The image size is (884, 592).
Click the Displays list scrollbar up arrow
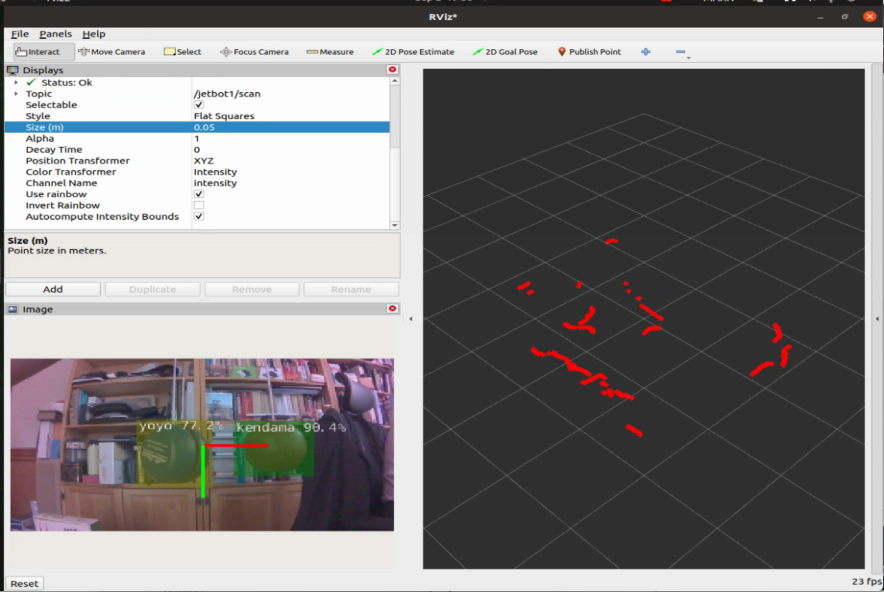[395, 81]
